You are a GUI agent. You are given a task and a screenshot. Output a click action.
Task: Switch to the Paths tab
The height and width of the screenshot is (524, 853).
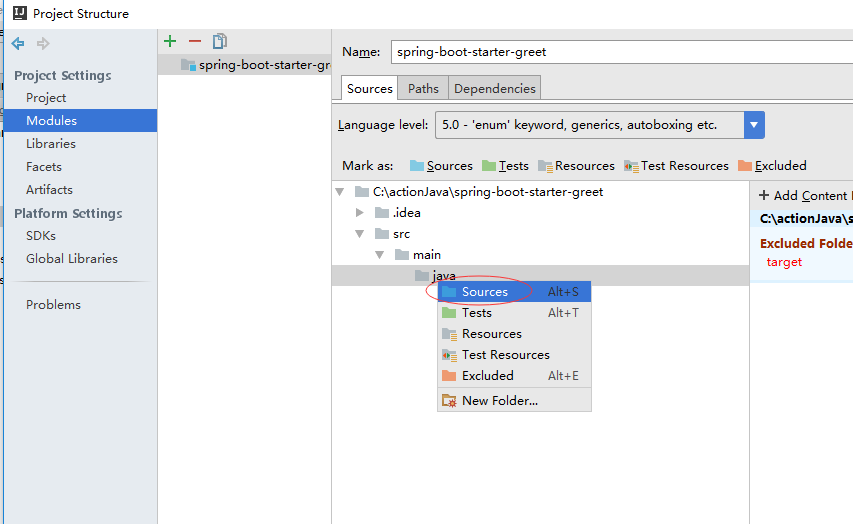click(x=423, y=88)
